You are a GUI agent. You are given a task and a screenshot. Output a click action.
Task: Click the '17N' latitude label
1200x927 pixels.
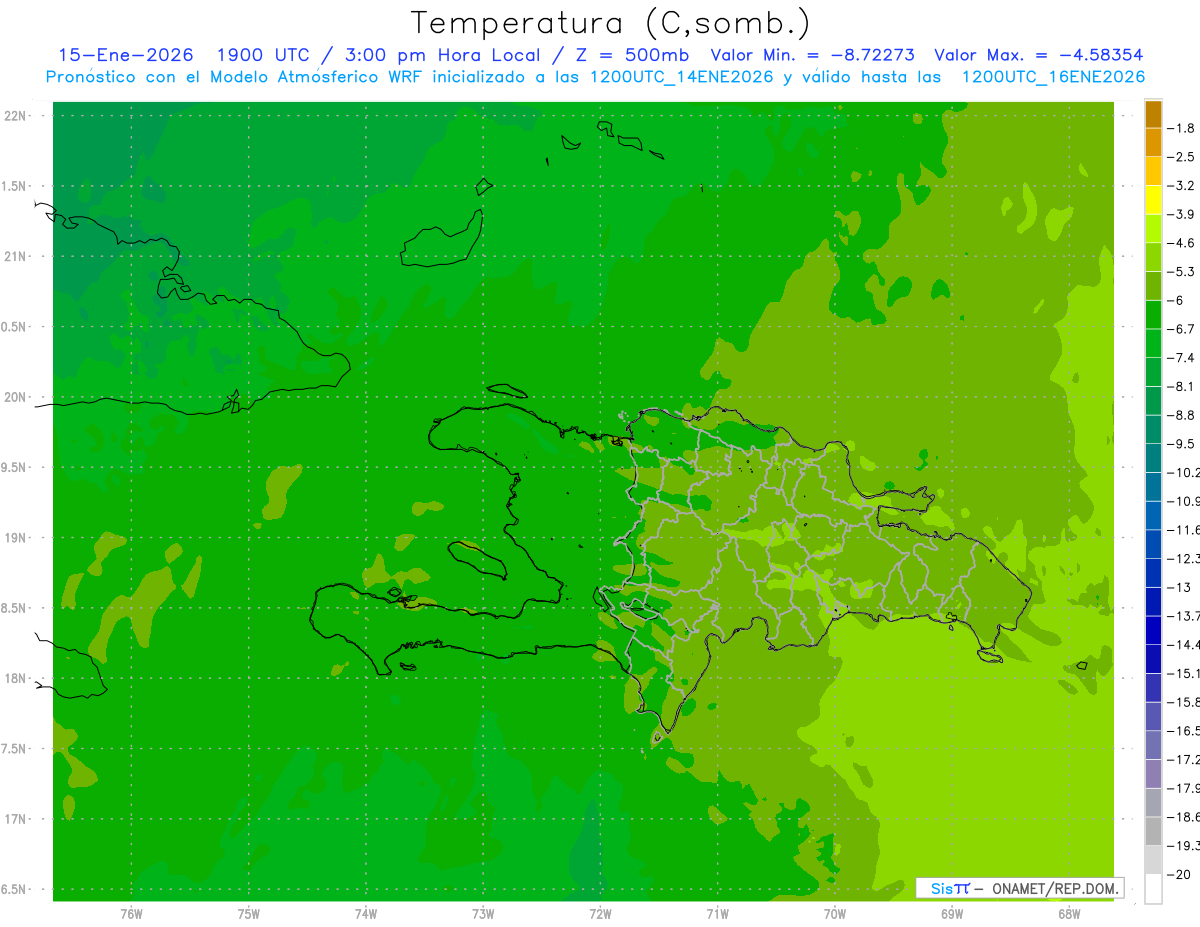(17, 819)
